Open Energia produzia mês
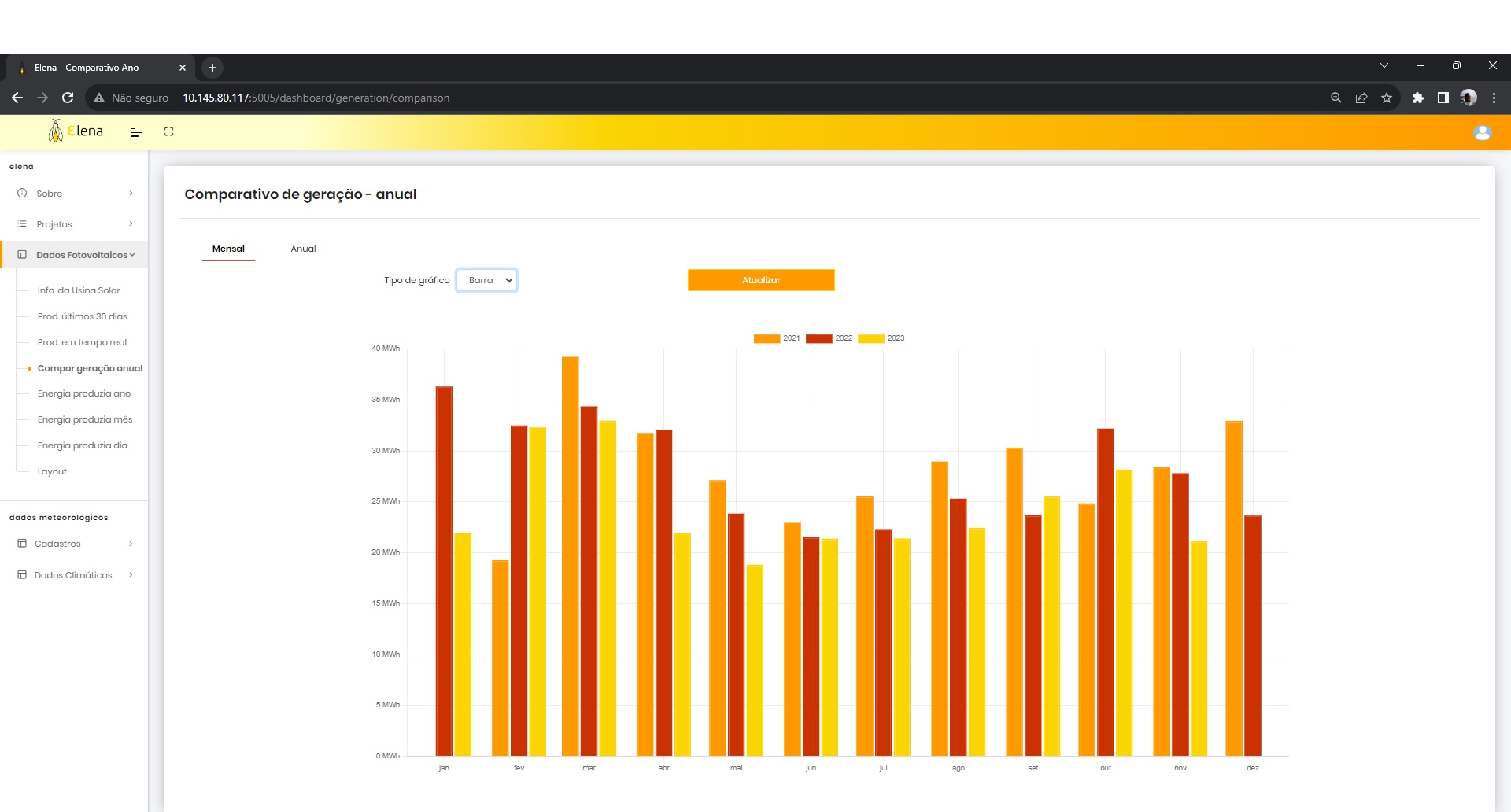 pos(85,419)
